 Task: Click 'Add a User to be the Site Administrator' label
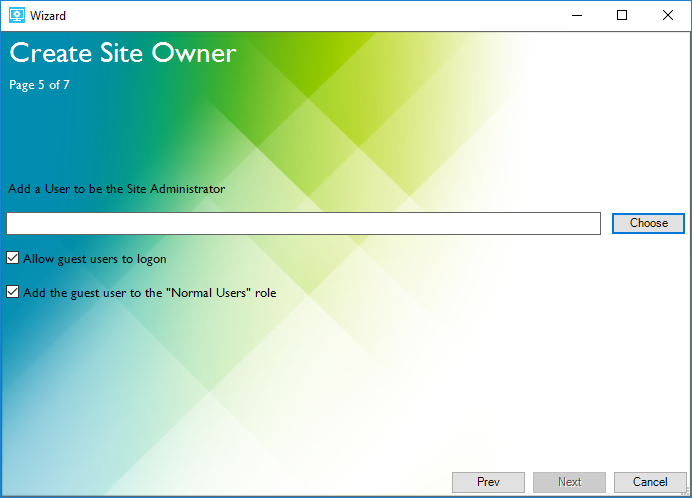117,189
